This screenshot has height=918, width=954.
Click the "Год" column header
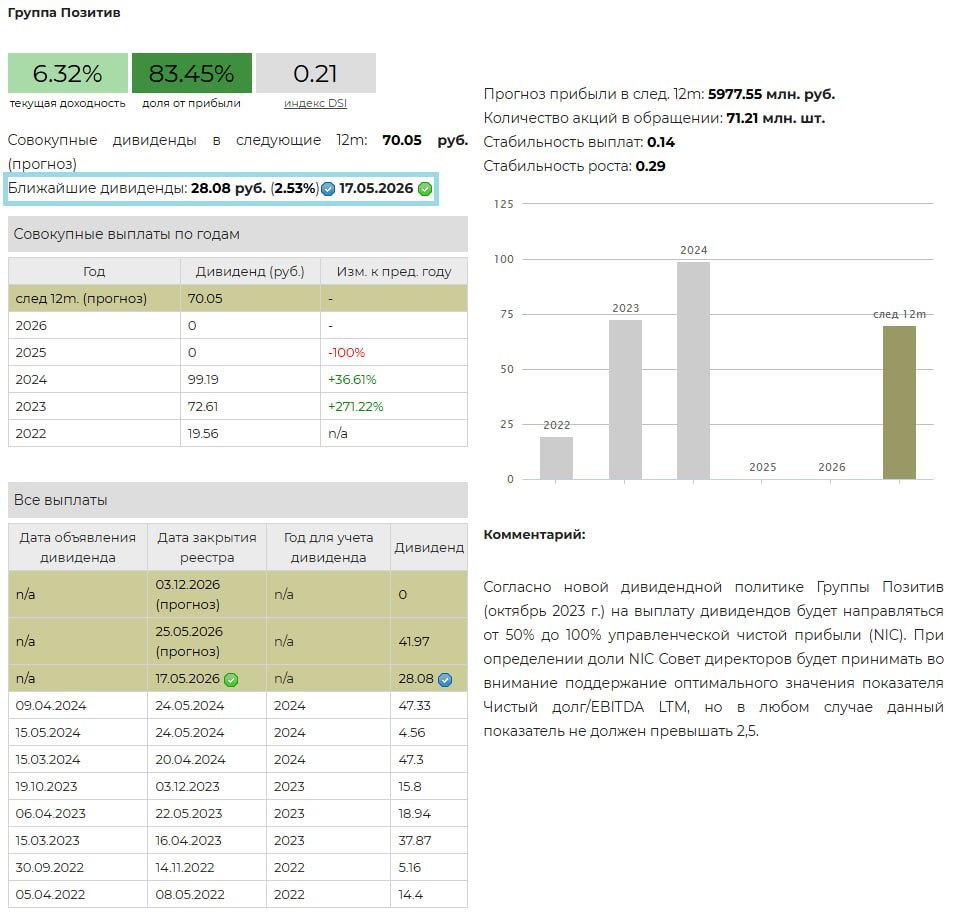[x=94, y=271]
